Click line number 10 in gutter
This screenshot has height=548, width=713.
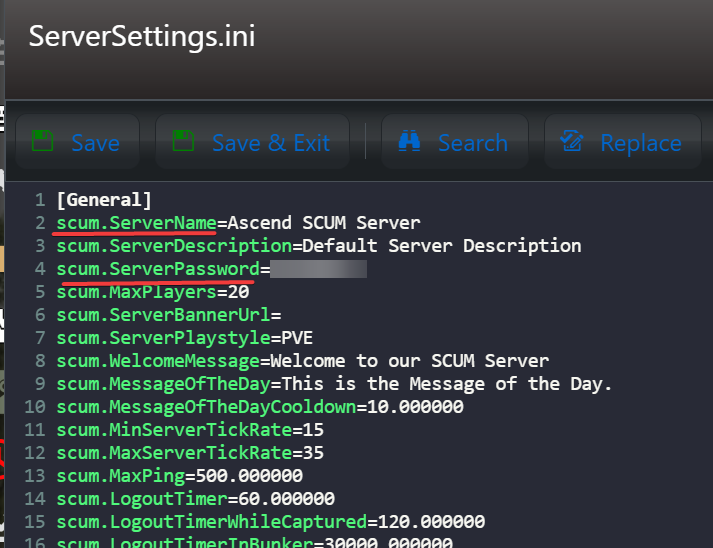pos(35,407)
